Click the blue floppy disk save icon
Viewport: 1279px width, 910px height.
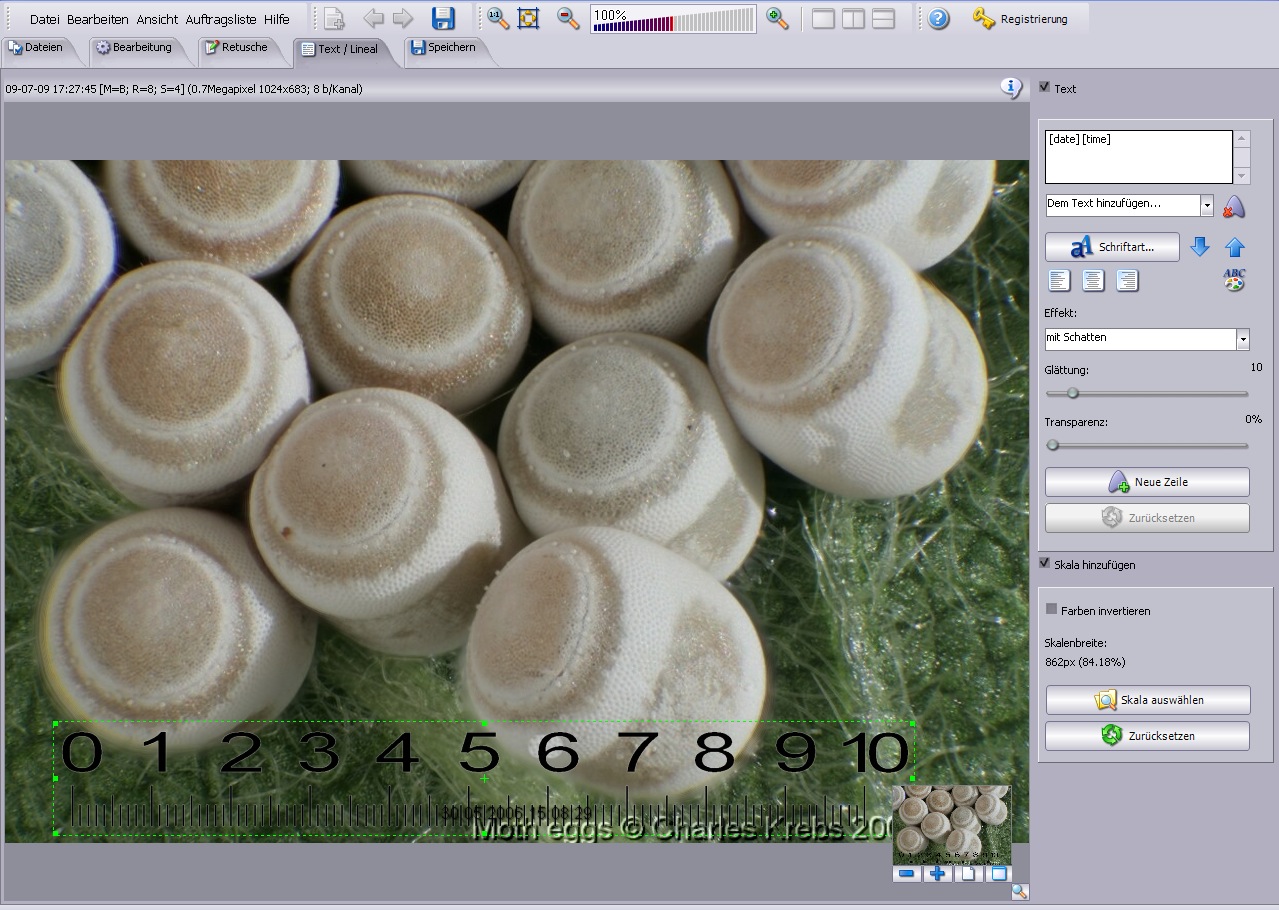click(x=443, y=18)
